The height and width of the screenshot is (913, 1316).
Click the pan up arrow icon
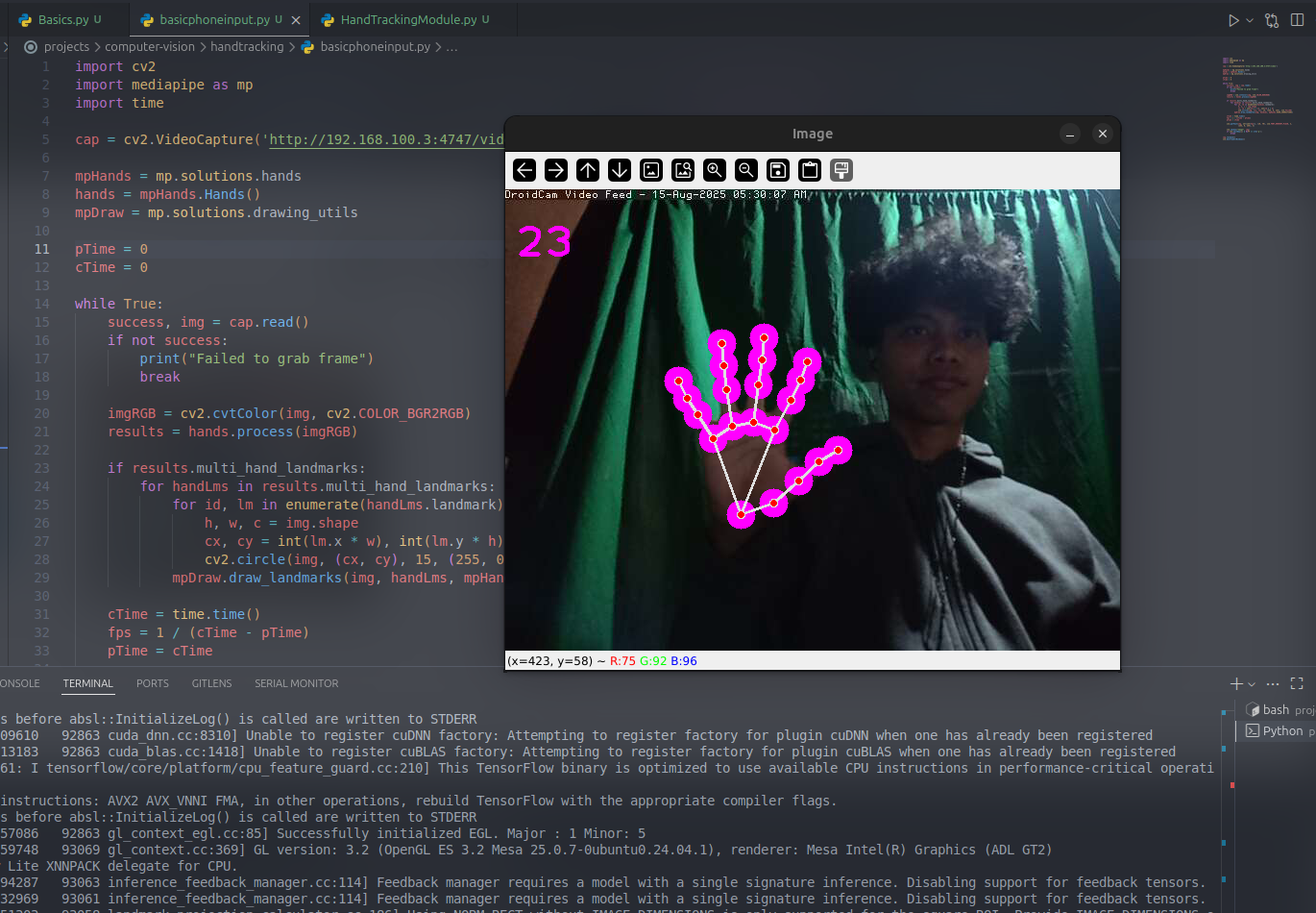pyautogui.click(x=588, y=170)
